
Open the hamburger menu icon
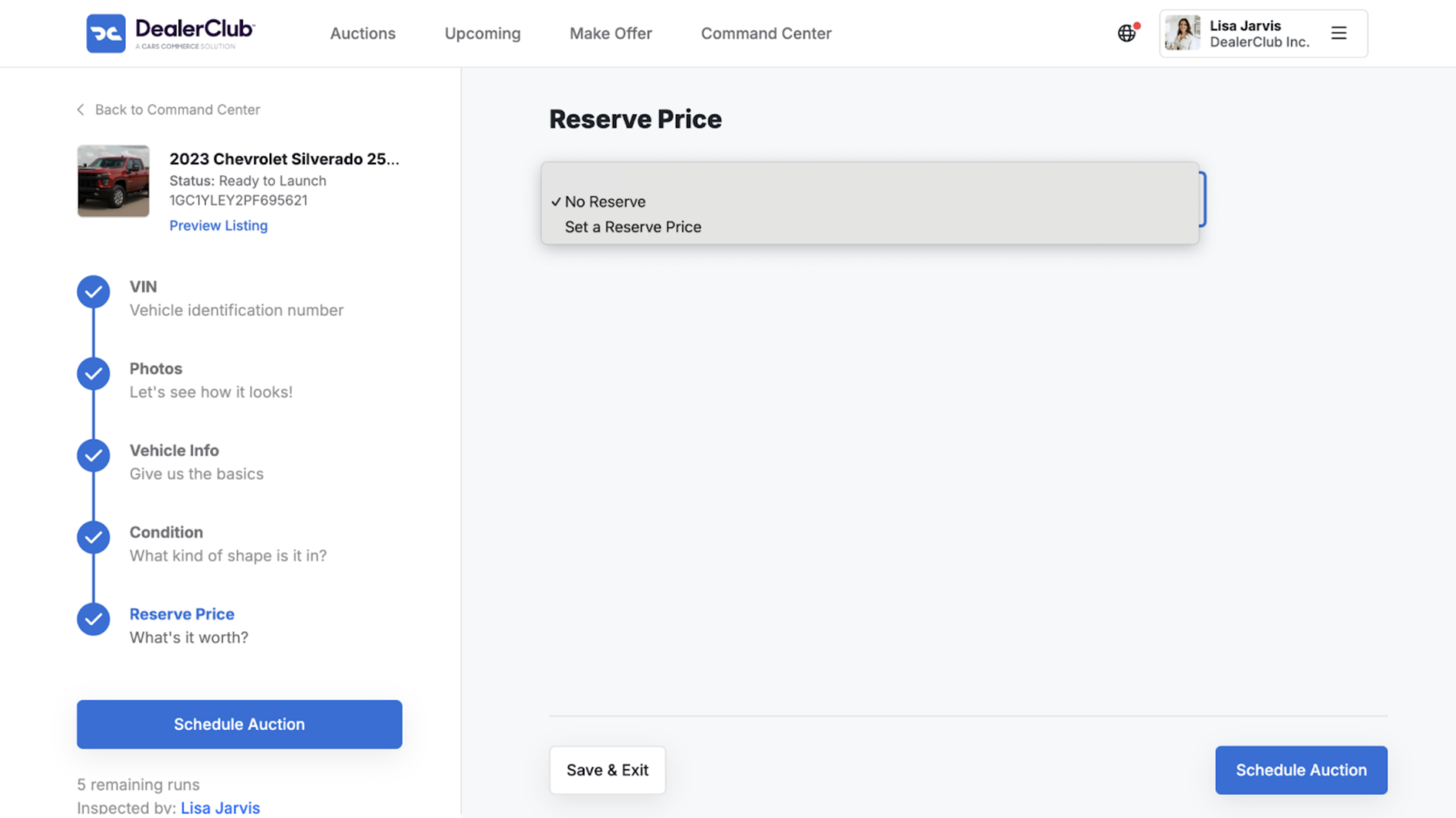pyautogui.click(x=1338, y=33)
